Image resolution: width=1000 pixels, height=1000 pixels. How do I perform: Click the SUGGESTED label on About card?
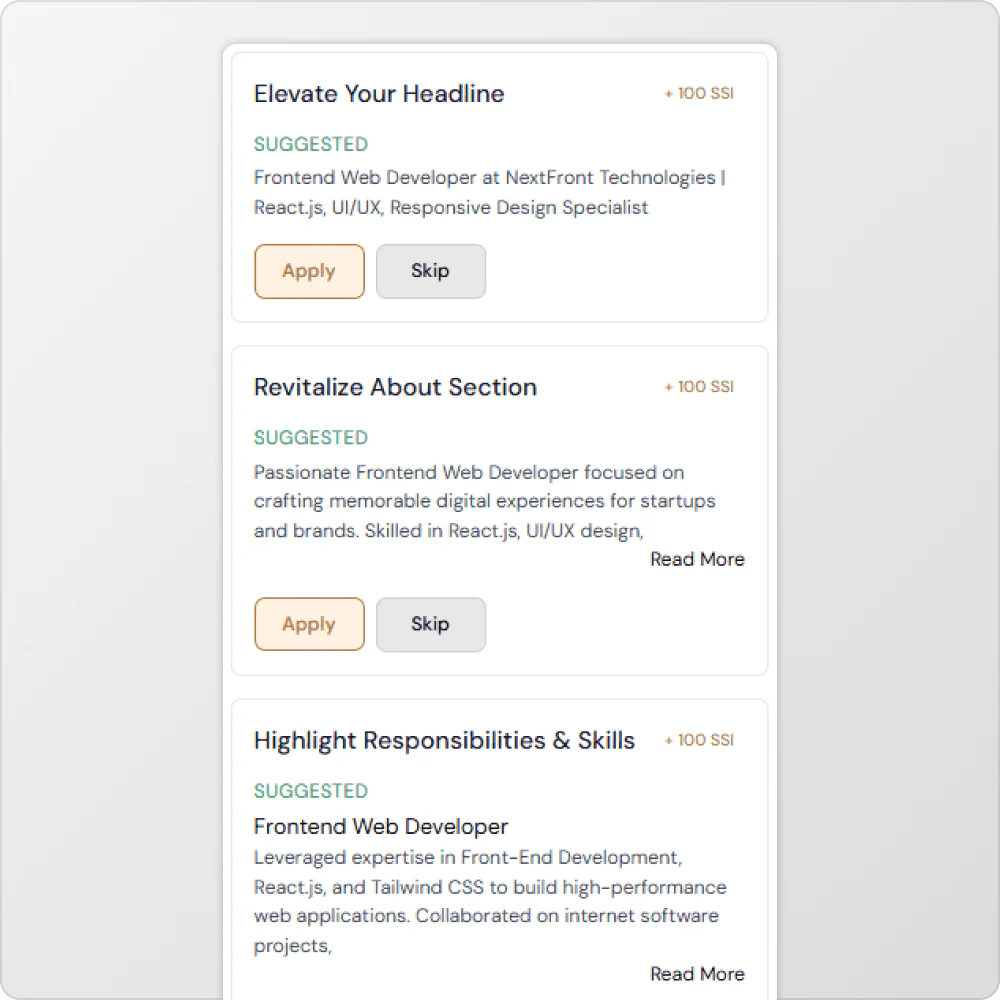coord(310,437)
